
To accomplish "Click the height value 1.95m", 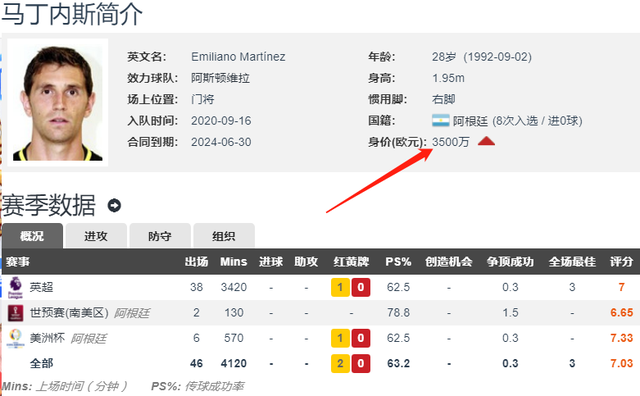I will 448,78.
